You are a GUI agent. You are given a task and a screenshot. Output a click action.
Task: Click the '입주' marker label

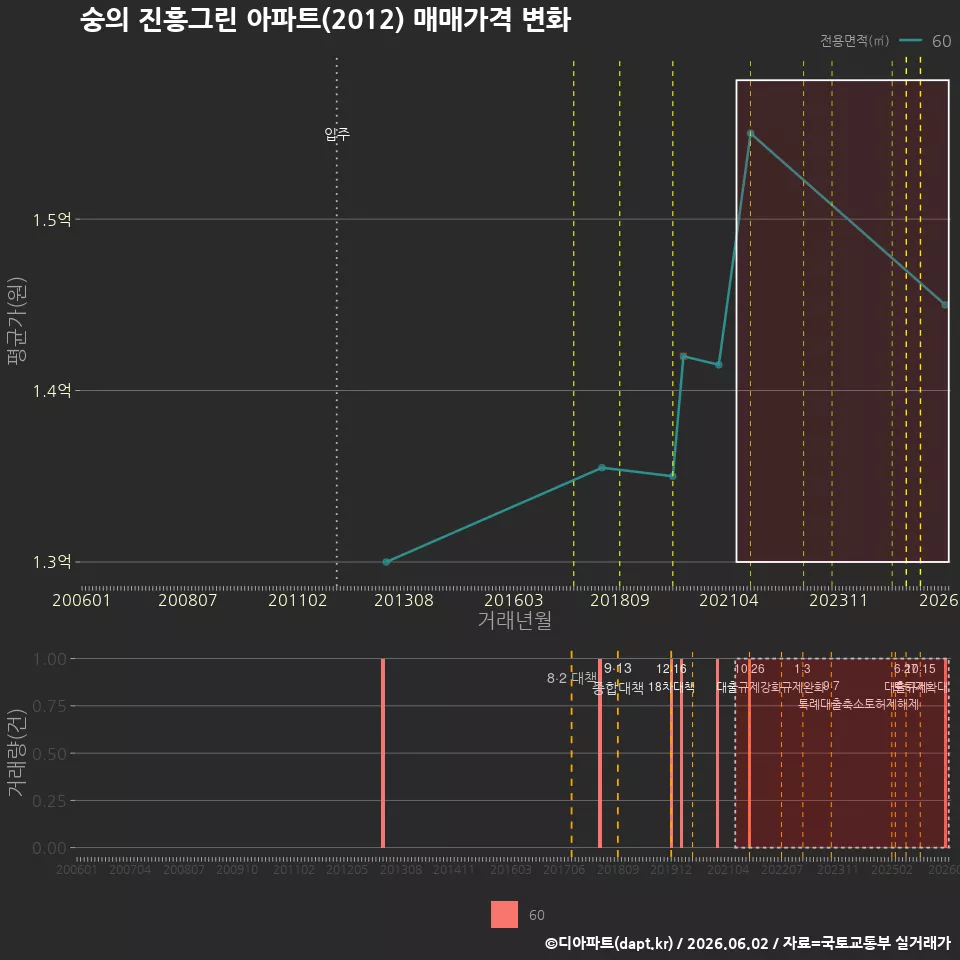[337, 133]
